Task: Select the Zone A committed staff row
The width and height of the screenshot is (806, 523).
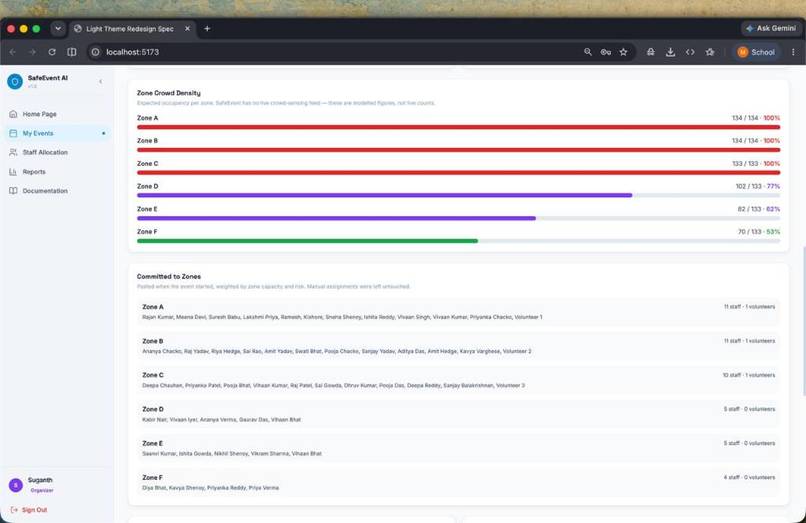Action: tap(459, 312)
